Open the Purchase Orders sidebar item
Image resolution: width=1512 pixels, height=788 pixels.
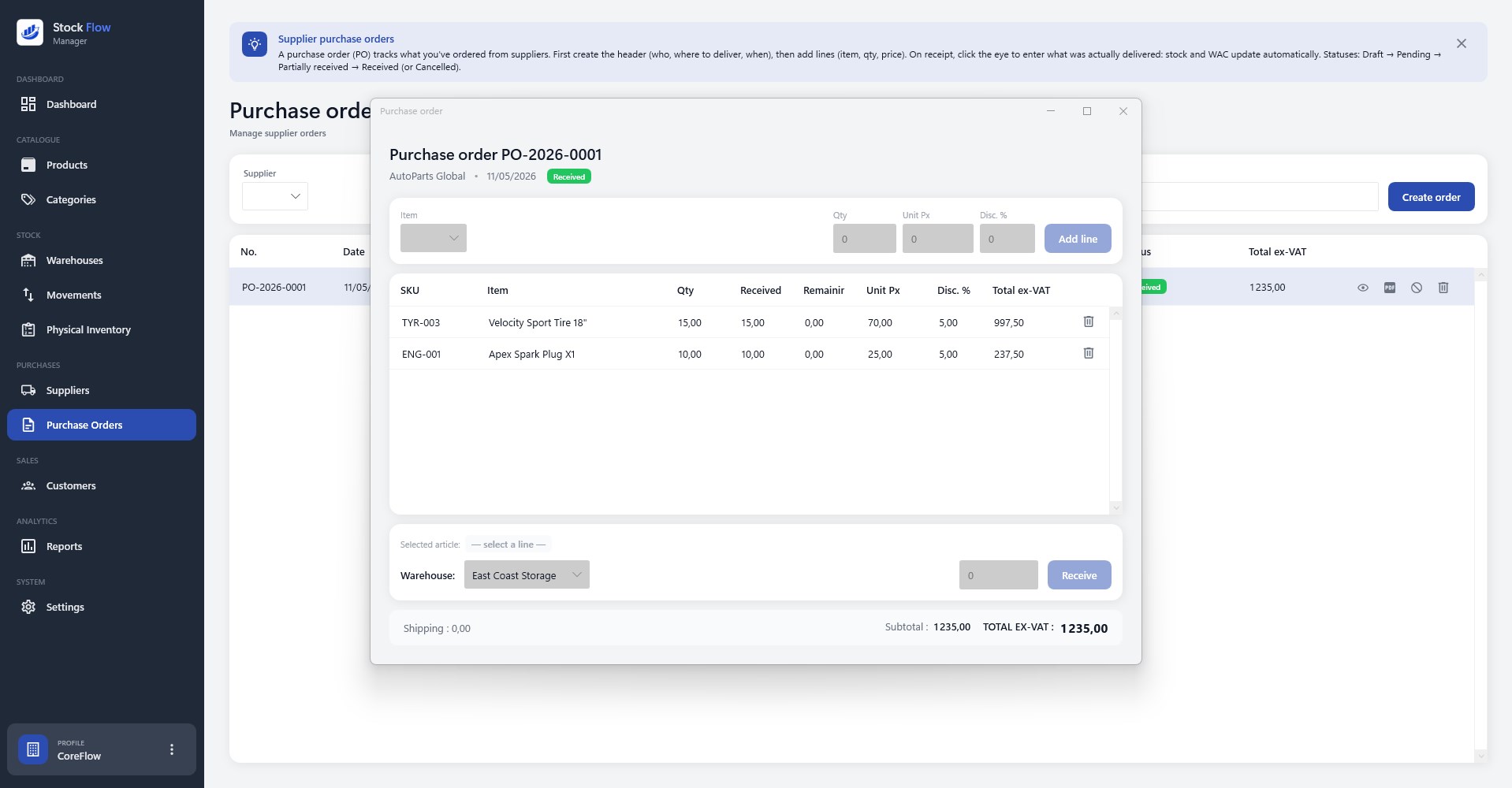[102, 425]
